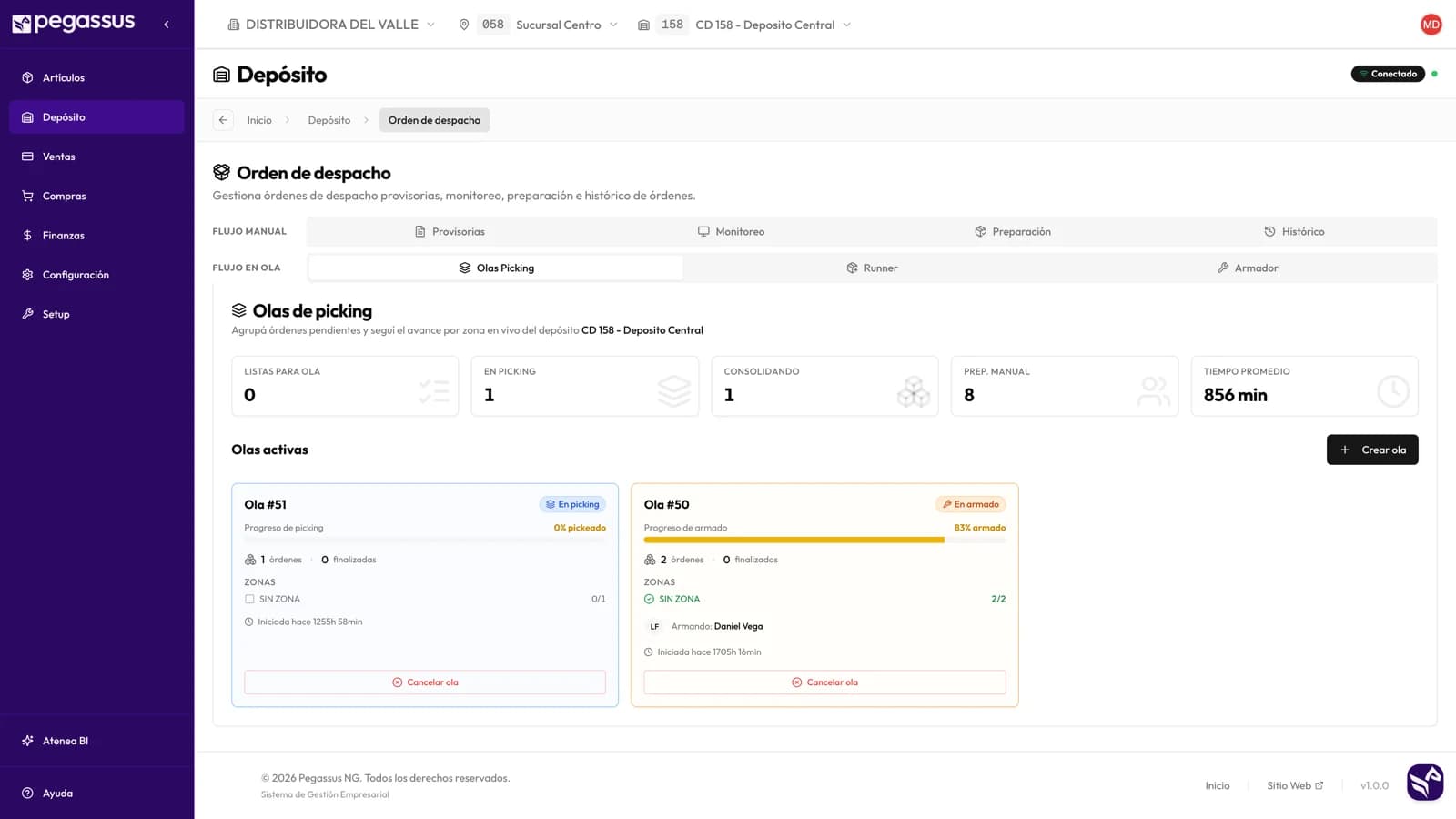Image resolution: width=1456 pixels, height=819 pixels.
Task: Click the En picking status badge
Action: click(572, 504)
